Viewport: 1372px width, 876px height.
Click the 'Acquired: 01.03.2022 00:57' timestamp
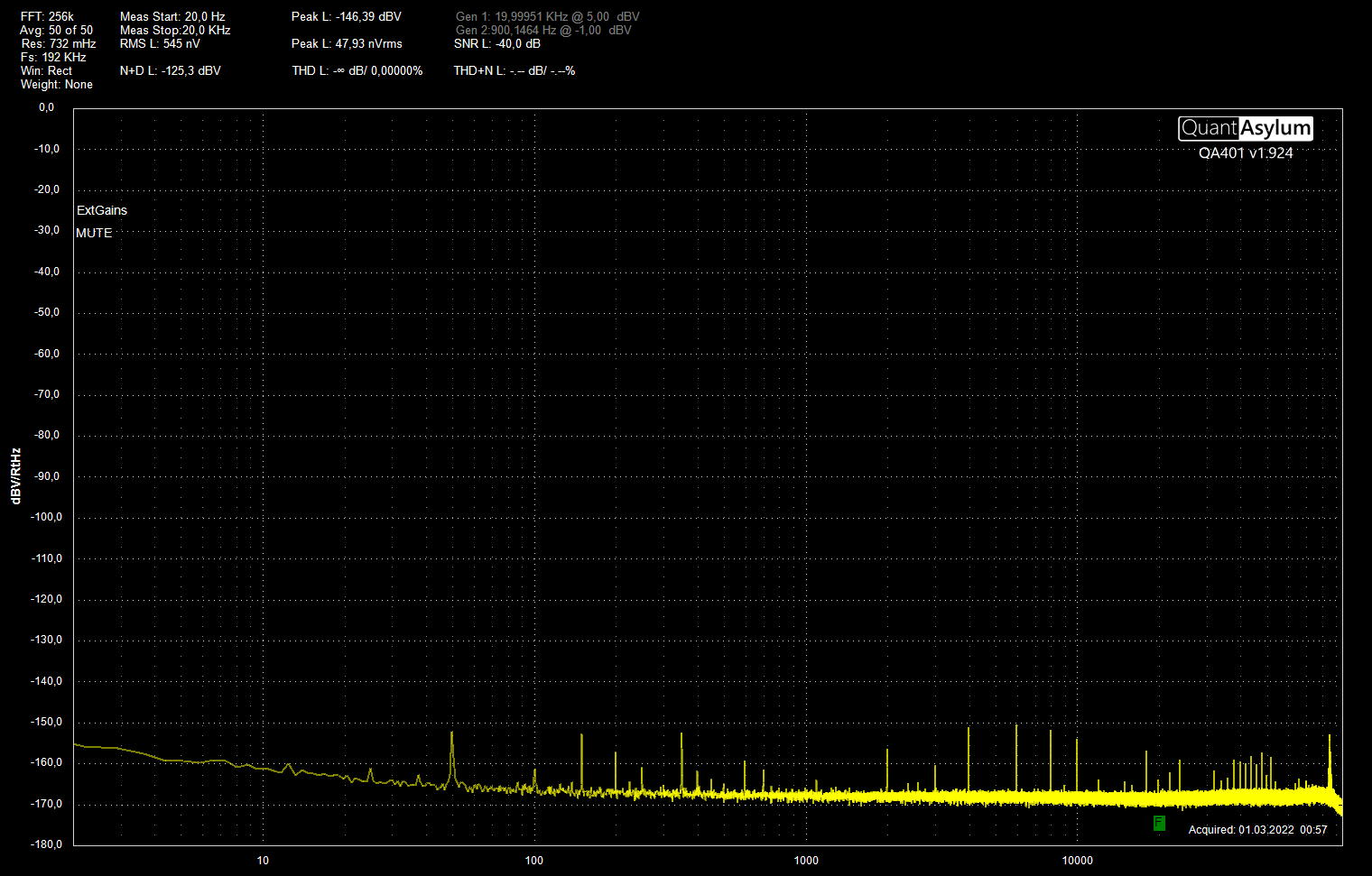click(1258, 830)
